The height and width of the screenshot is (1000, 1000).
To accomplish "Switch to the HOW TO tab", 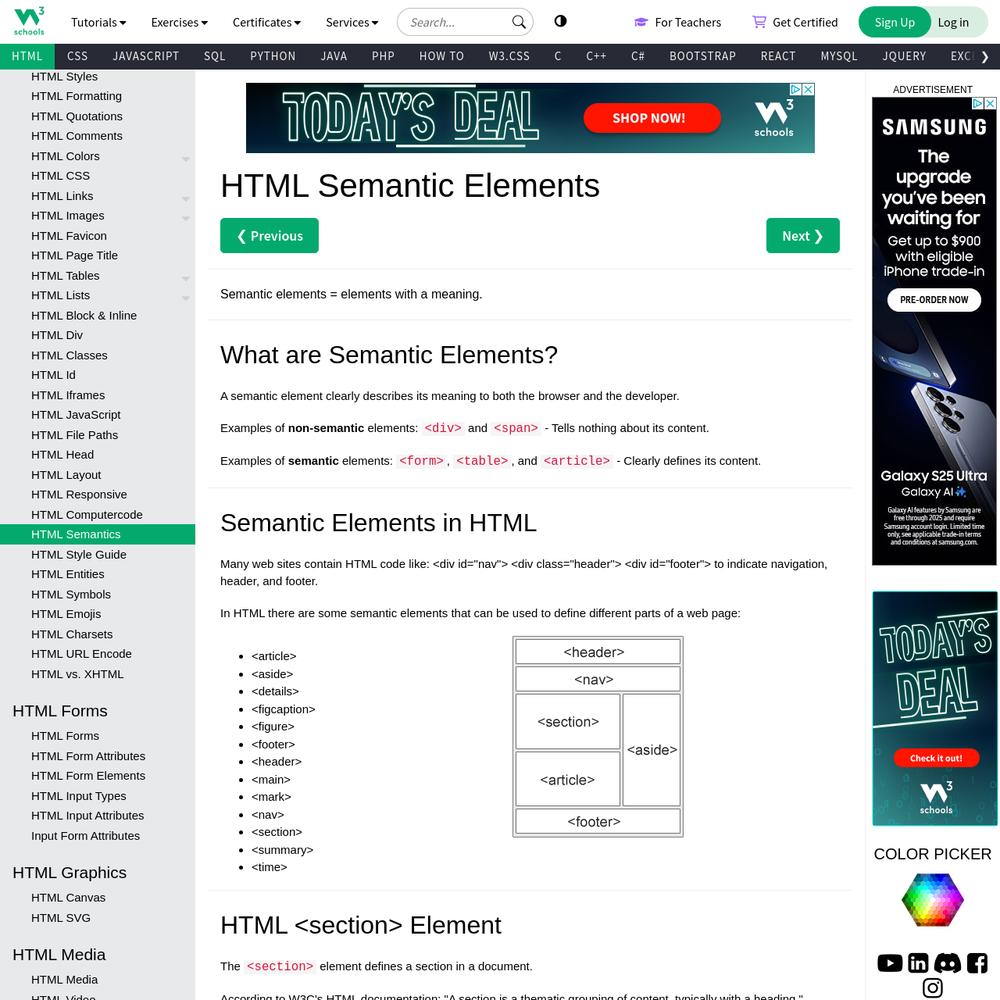I will (x=441, y=56).
